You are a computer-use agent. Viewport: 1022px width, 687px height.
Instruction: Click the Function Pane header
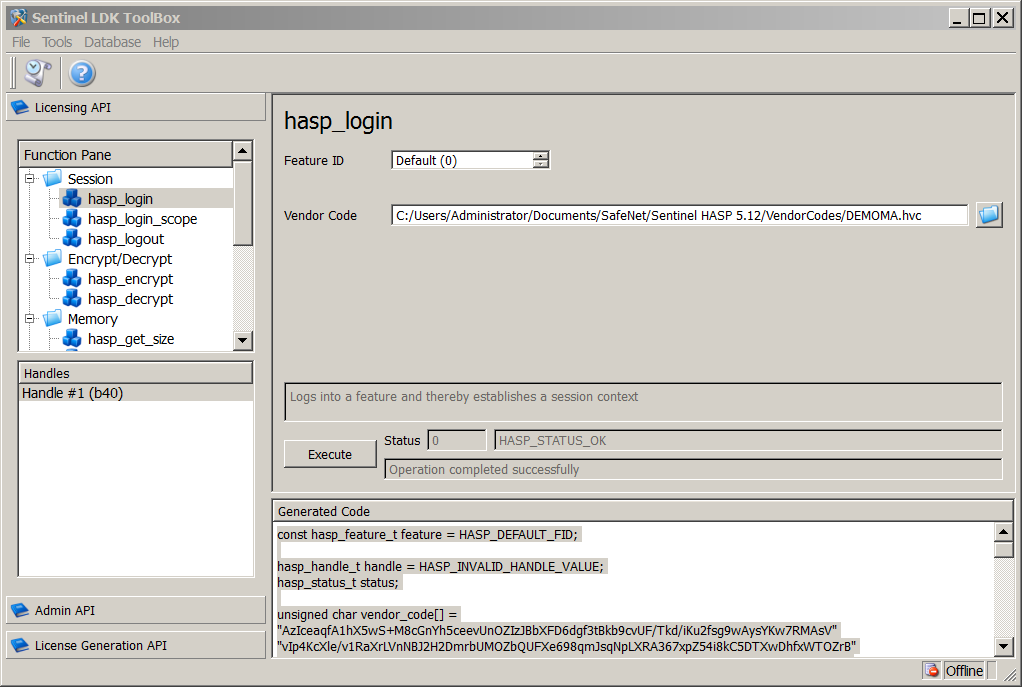125,154
